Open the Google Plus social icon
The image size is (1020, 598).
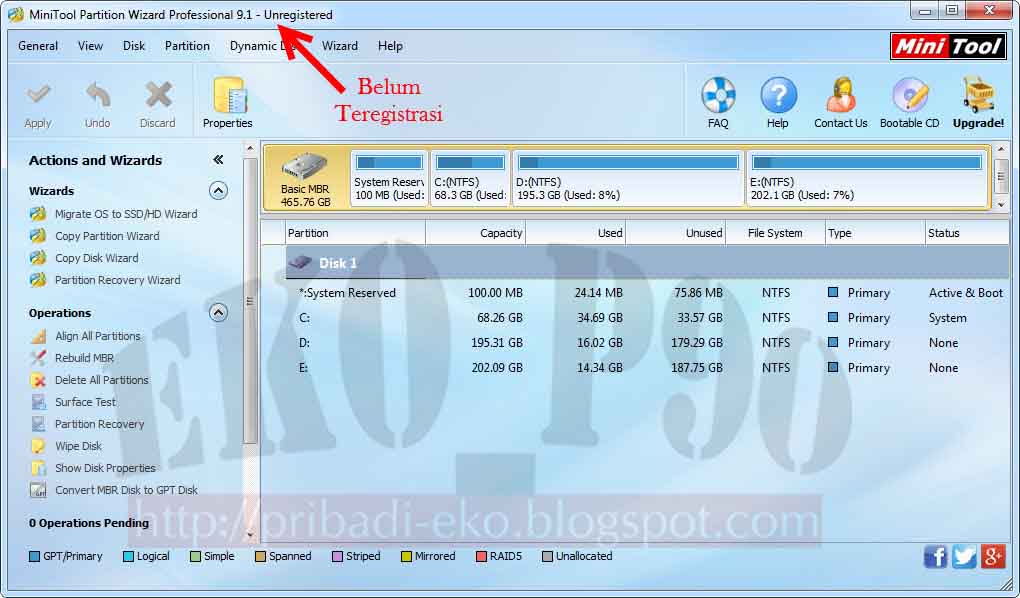tap(993, 557)
